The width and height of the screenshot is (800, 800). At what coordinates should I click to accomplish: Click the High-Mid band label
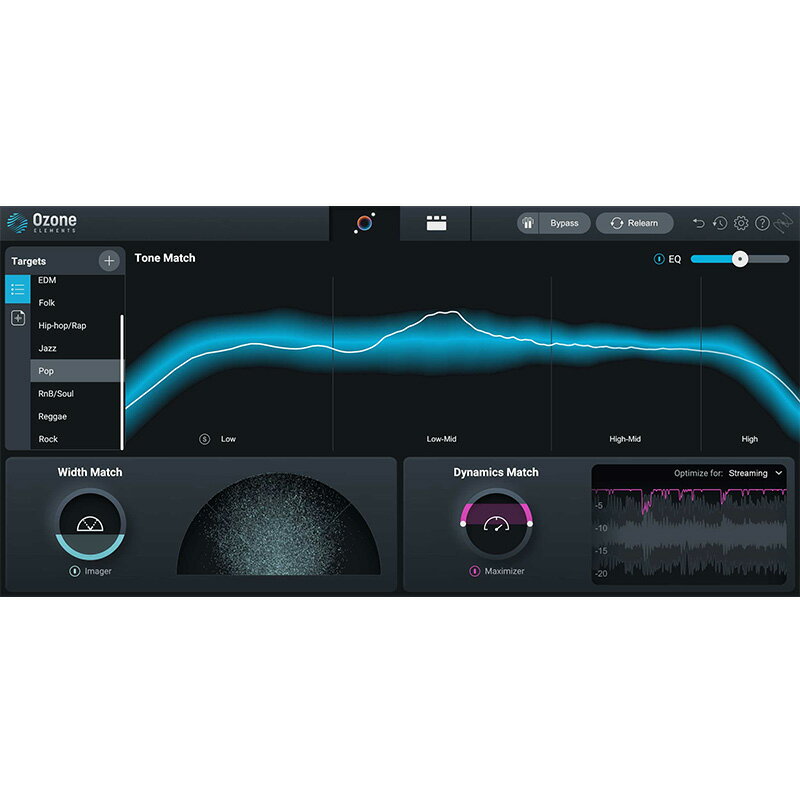tap(625, 439)
